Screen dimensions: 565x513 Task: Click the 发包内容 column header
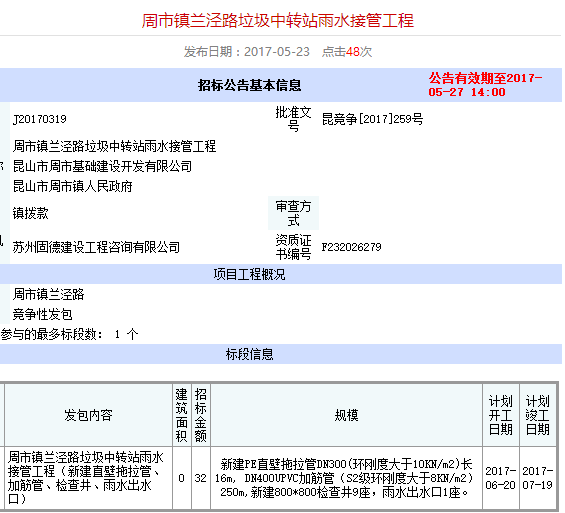[88, 415]
